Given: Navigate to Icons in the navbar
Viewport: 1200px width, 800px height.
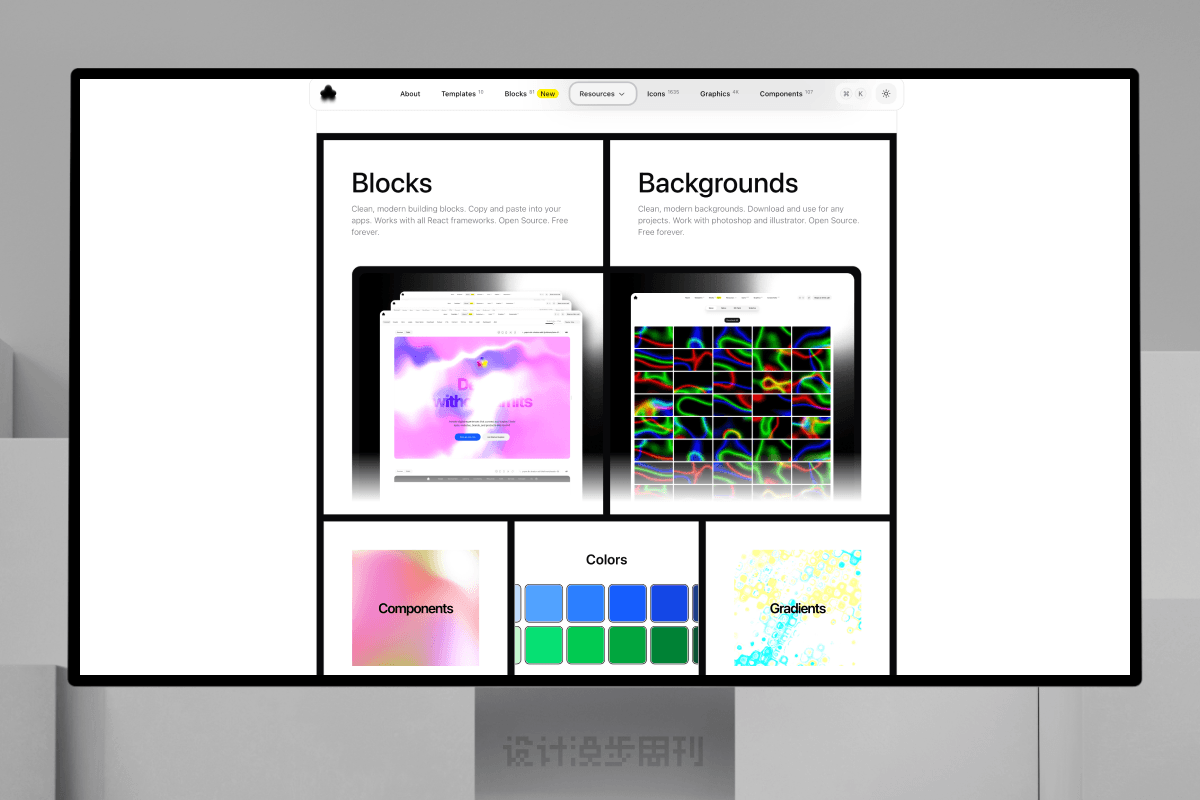Looking at the screenshot, I should pos(656,94).
